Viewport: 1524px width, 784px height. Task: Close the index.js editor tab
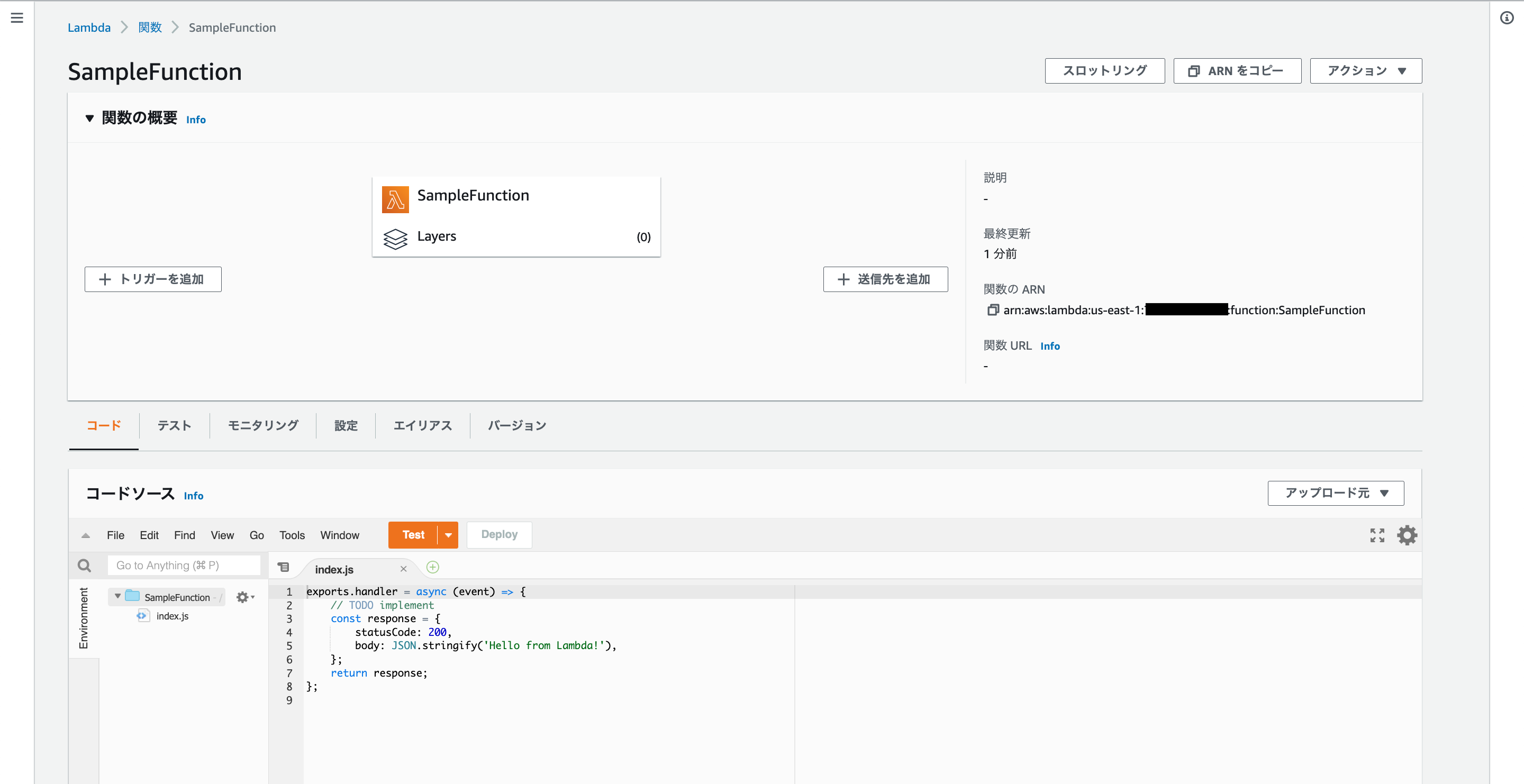pos(403,569)
